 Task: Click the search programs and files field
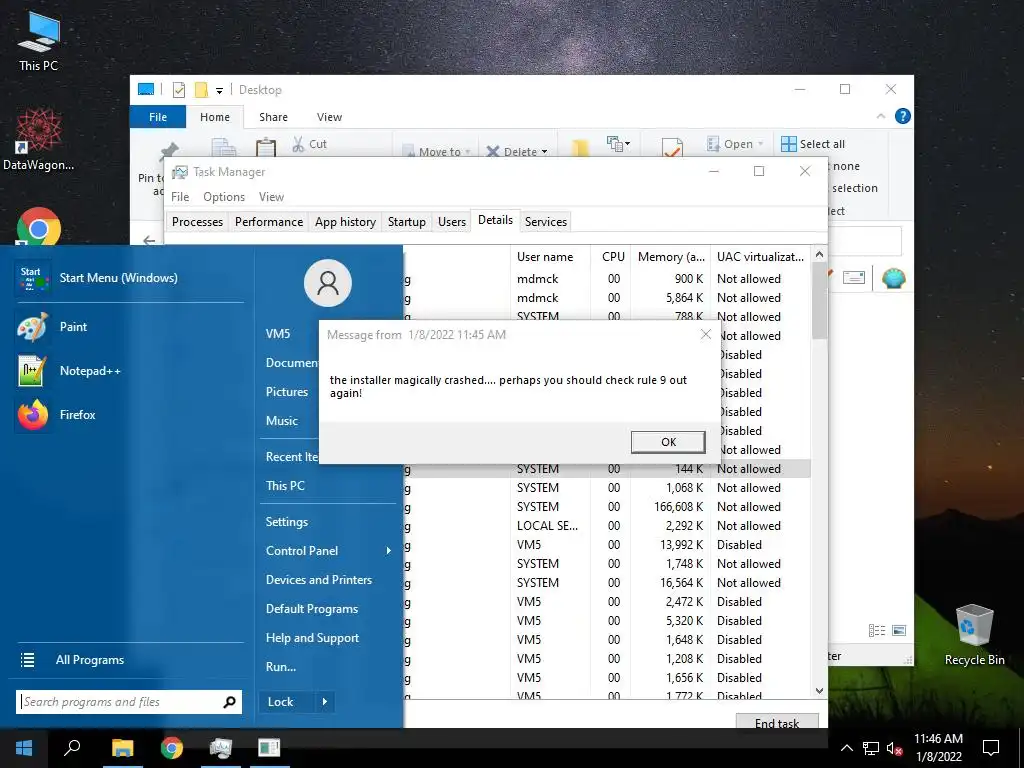(x=121, y=702)
